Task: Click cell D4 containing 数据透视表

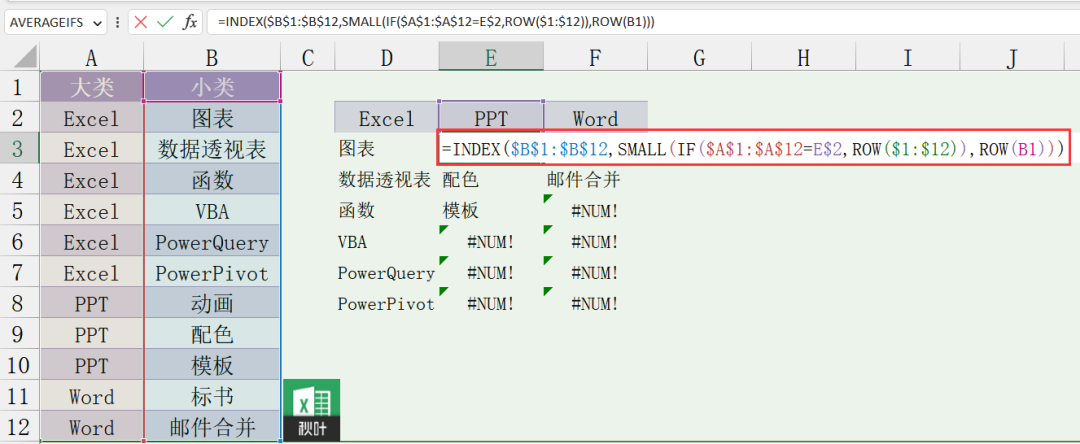Action: (386, 180)
